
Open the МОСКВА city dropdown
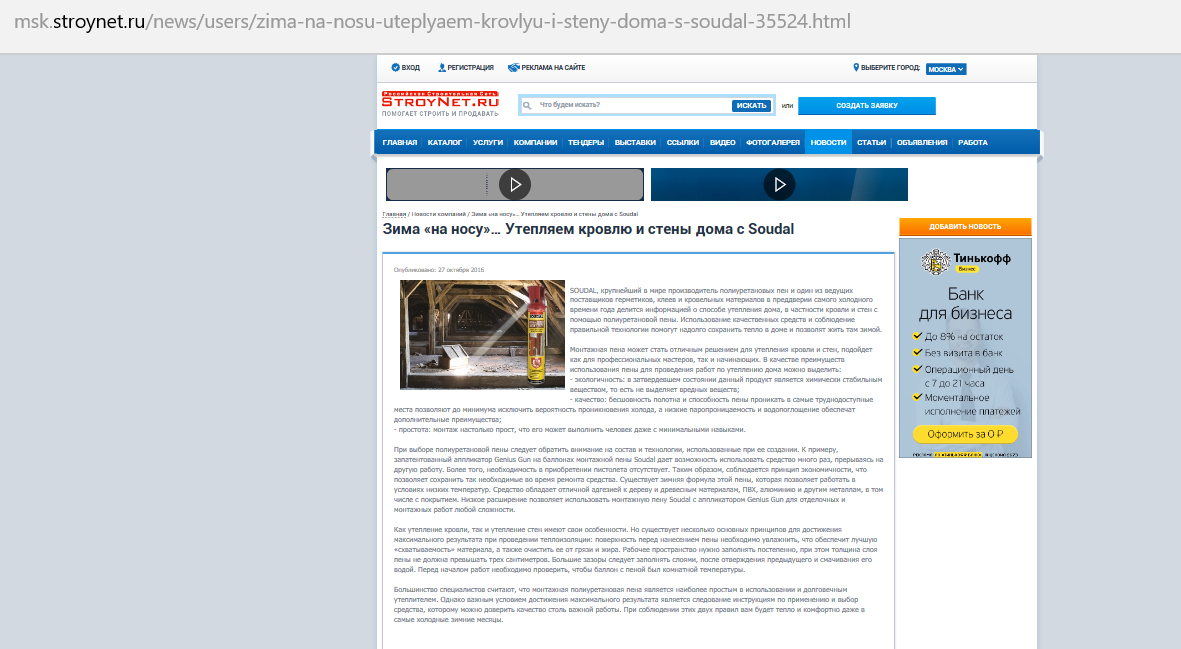[946, 69]
